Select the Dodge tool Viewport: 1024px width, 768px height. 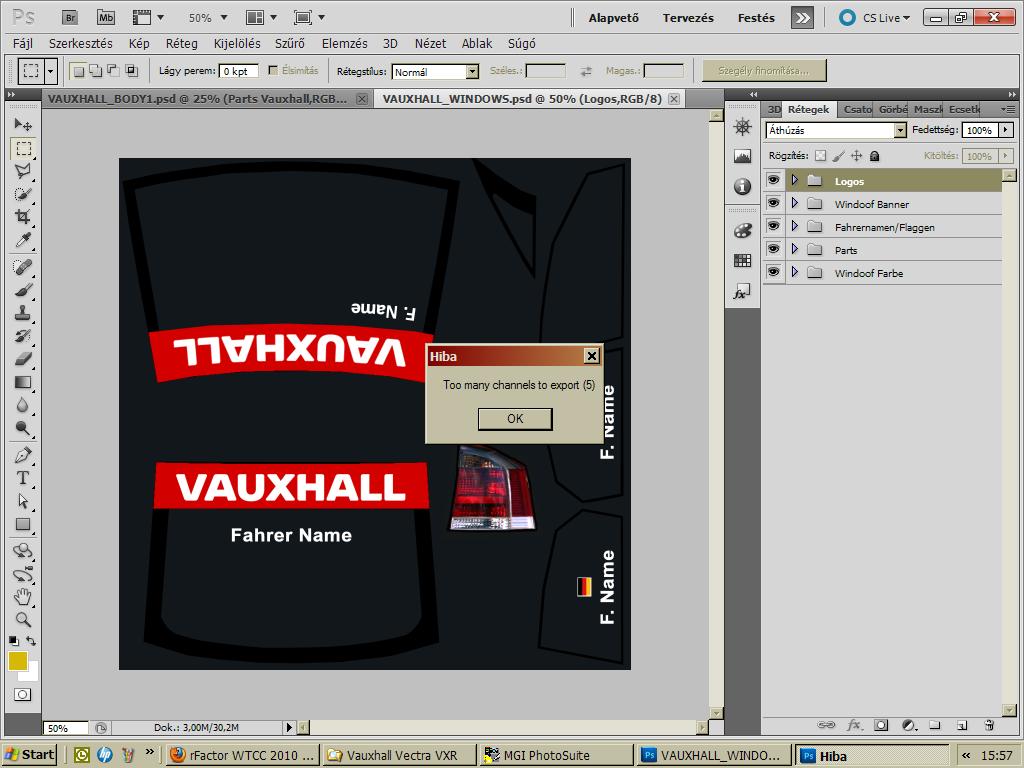point(23,428)
